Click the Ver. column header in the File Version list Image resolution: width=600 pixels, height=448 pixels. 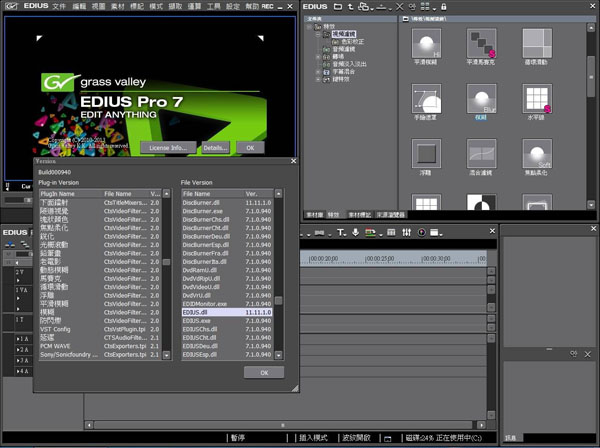click(x=258, y=194)
